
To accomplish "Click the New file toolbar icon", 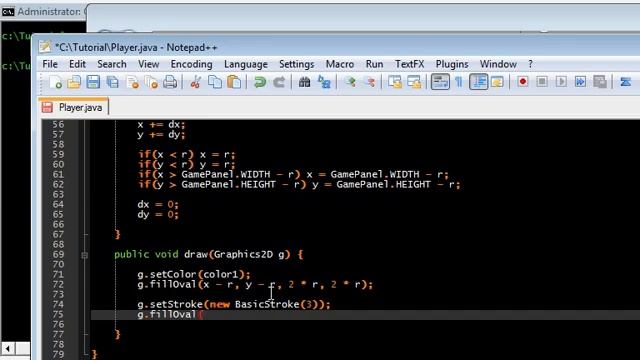I will coord(56,82).
